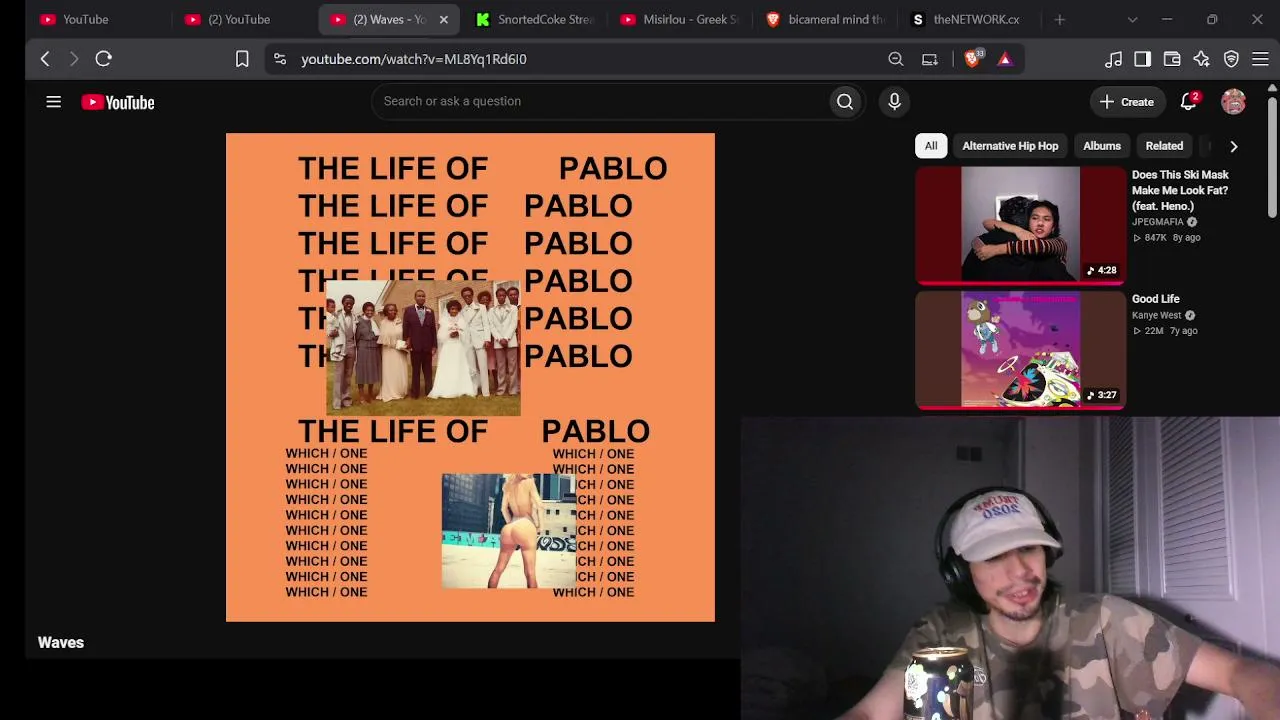Open the YouTube account avatar menu

coord(1233,101)
